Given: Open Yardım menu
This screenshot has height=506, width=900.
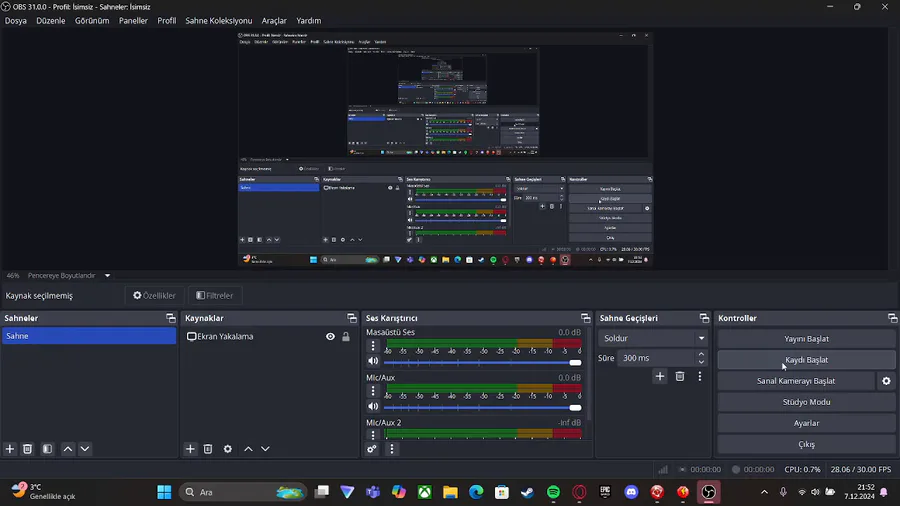Looking at the screenshot, I should click(309, 21).
